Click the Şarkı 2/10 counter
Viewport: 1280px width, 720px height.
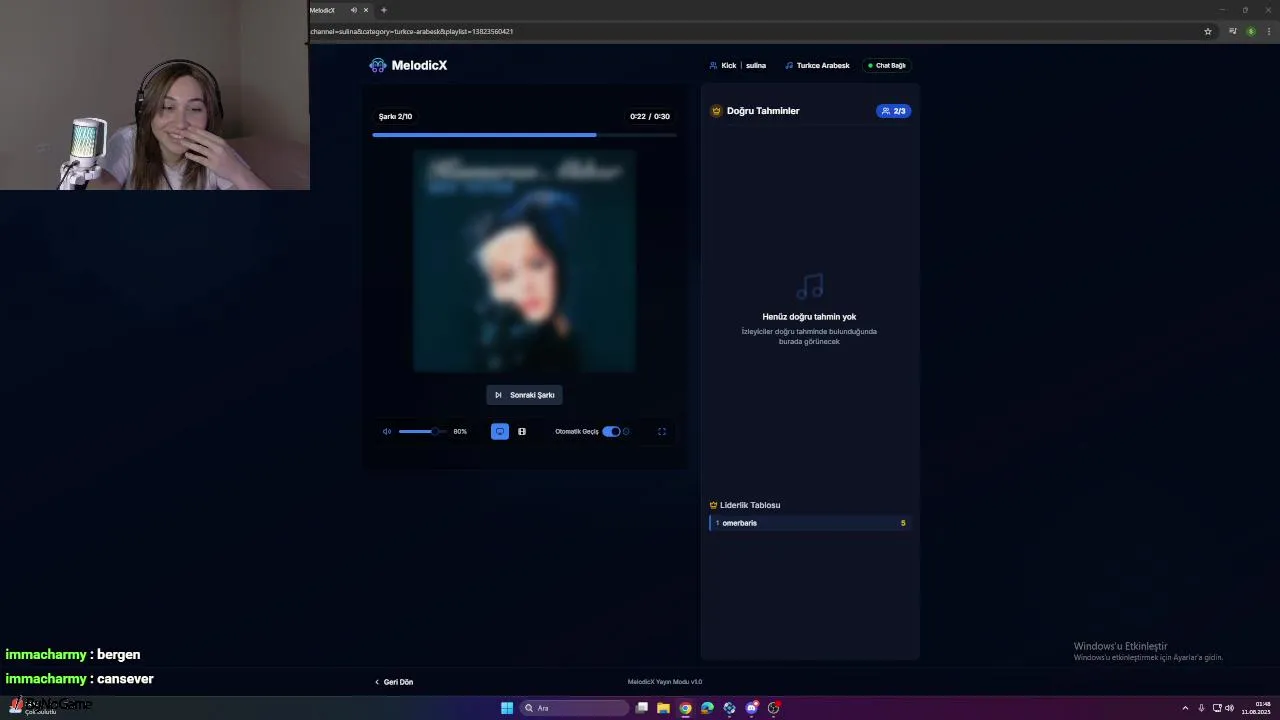tap(395, 117)
